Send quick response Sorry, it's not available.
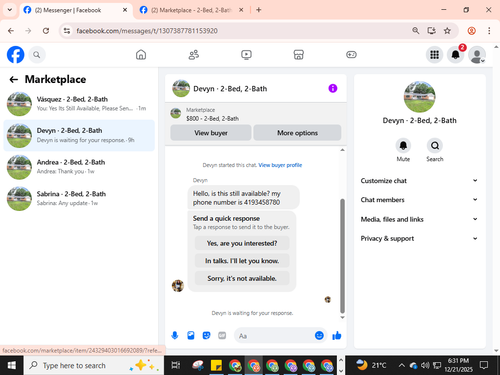Viewport: 500px width, 375px height. pos(242,278)
